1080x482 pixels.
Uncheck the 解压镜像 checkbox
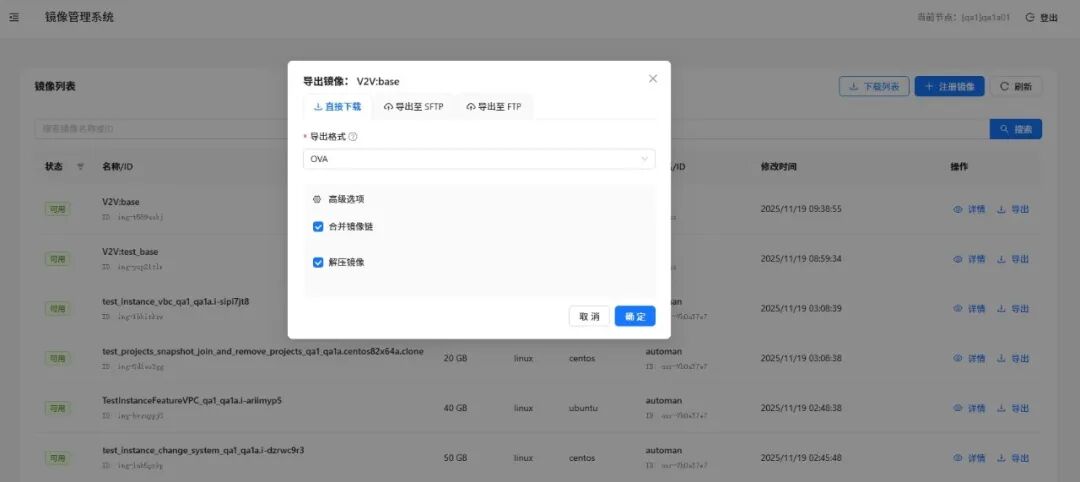point(318,262)
